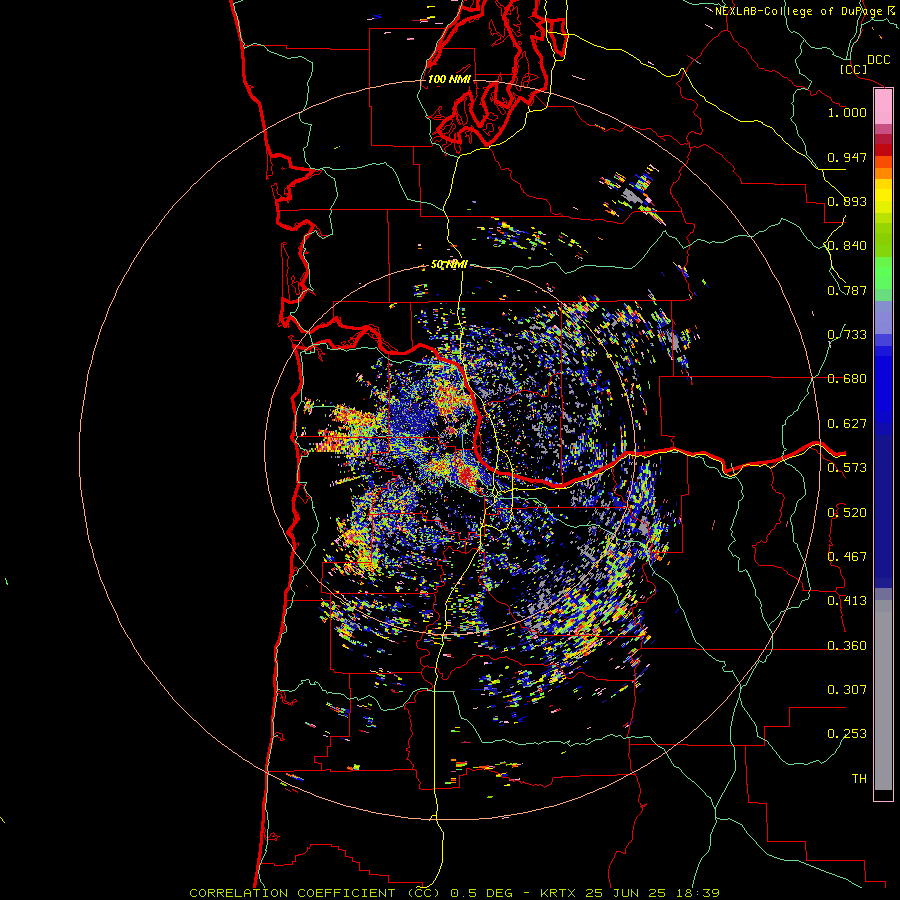Click the NEXLAB-College of DuPage title text

pyautogui.click(x=799, y=11)
